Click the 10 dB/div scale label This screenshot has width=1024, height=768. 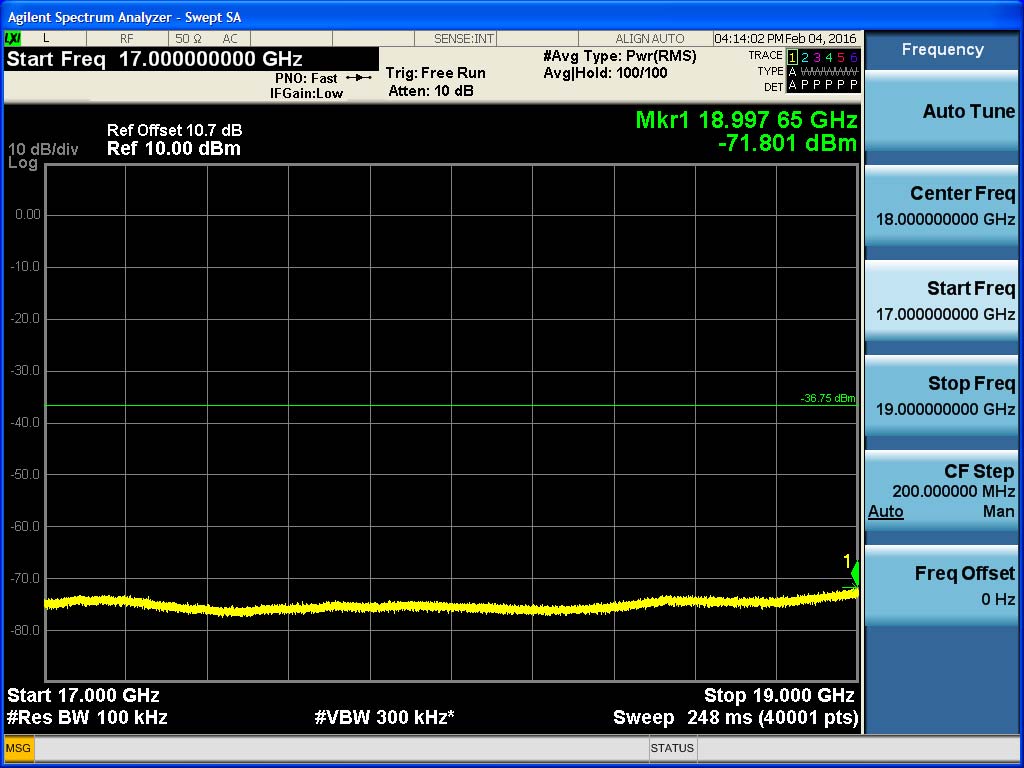43,150
